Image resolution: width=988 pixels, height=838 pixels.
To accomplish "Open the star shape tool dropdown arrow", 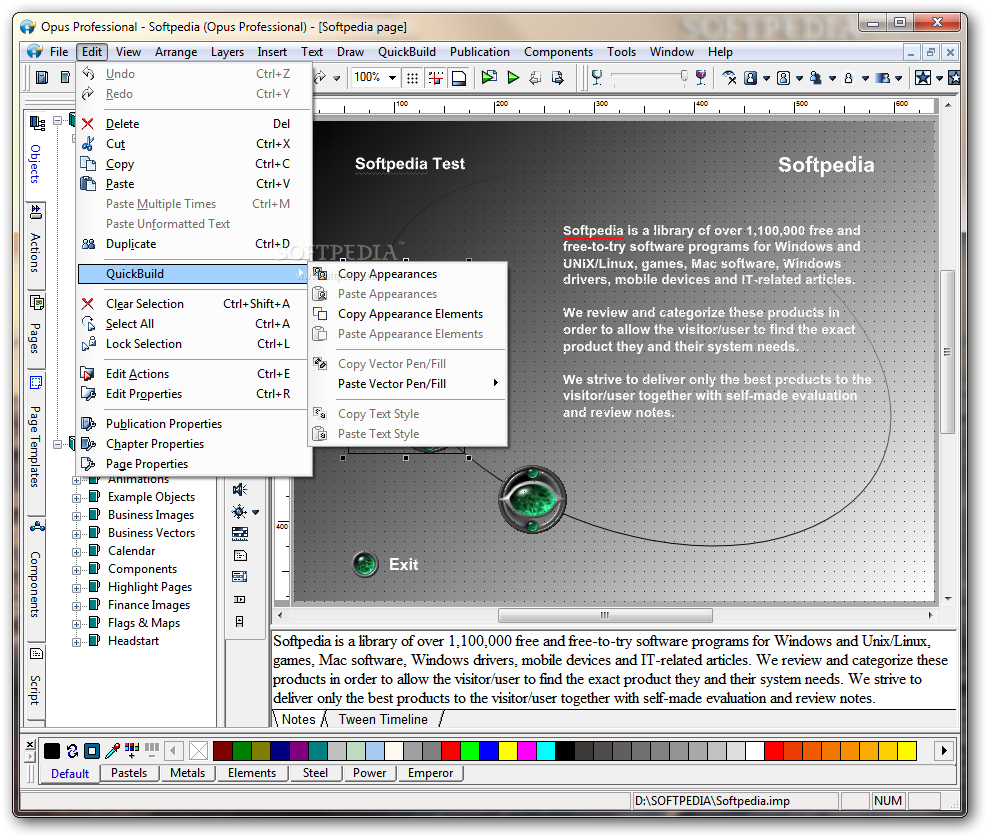I will (x=939, y=78).
